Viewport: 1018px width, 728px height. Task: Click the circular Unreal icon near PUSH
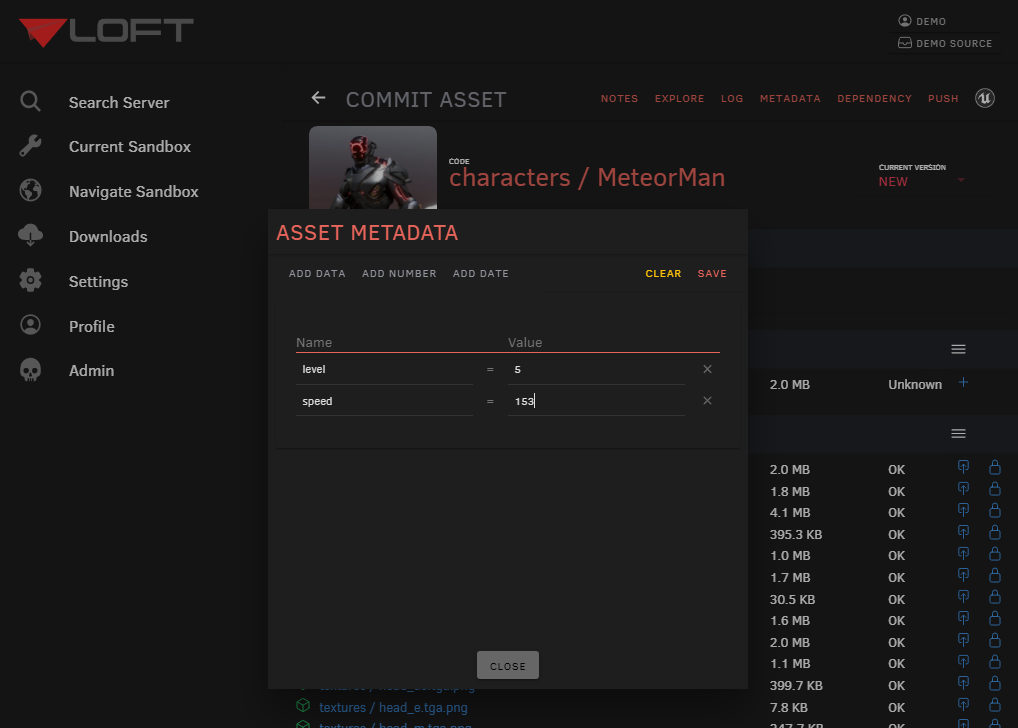(x=984, y=98)
